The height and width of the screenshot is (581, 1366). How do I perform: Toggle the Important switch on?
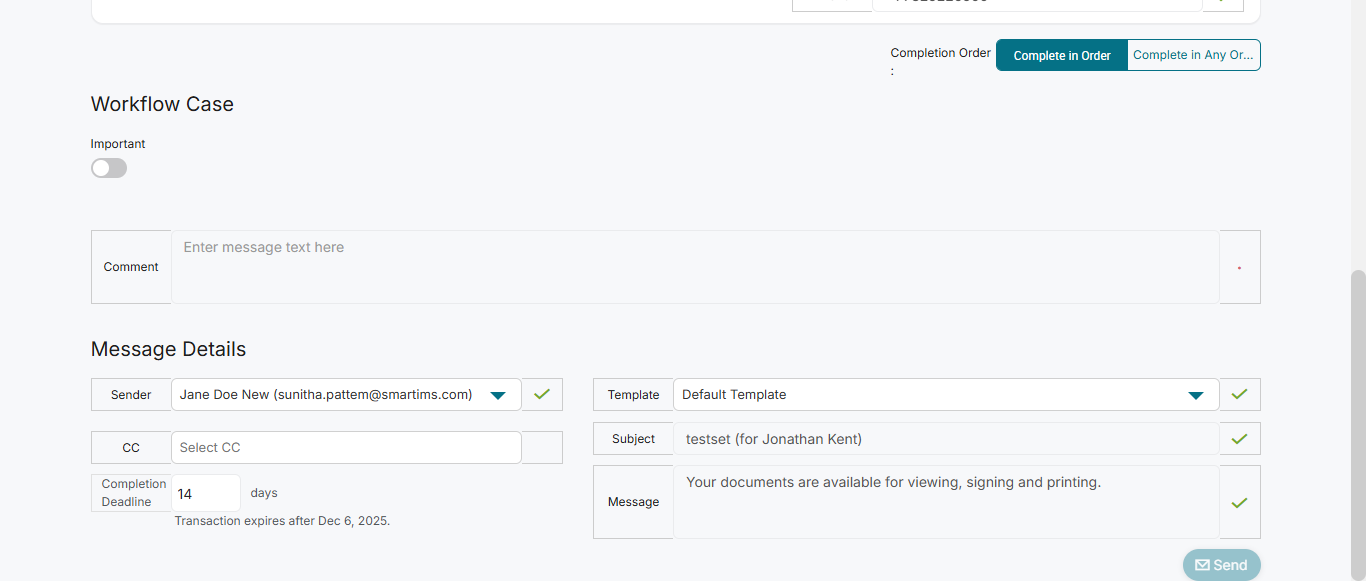[109, 168]
